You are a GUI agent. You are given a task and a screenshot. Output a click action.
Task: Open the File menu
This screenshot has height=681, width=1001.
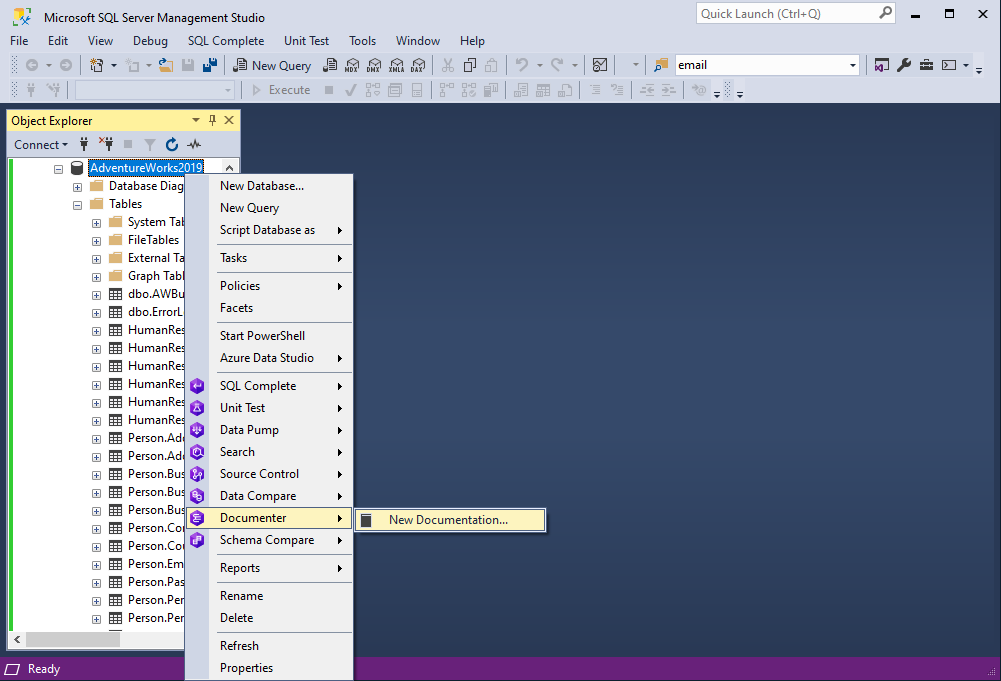click(x=19, y=41)
